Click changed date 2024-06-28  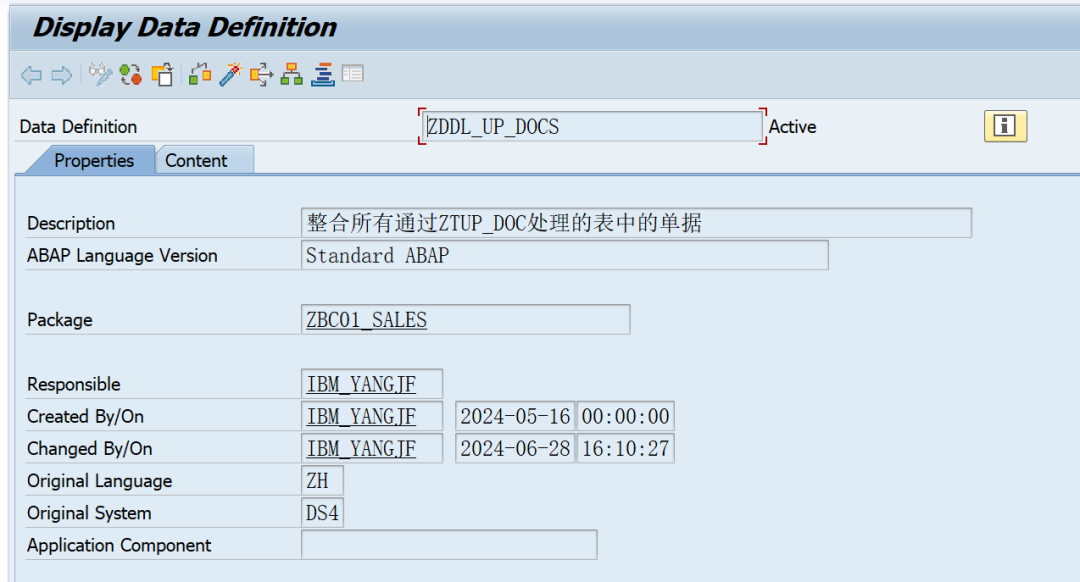[x=515, y=449]
